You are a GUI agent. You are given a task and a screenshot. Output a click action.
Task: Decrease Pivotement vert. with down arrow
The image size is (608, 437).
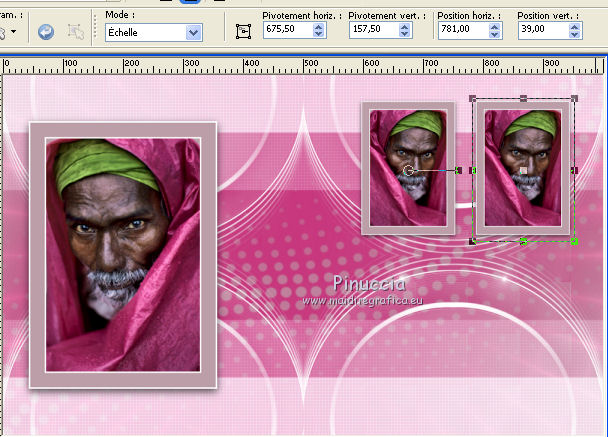click(404, 34)
